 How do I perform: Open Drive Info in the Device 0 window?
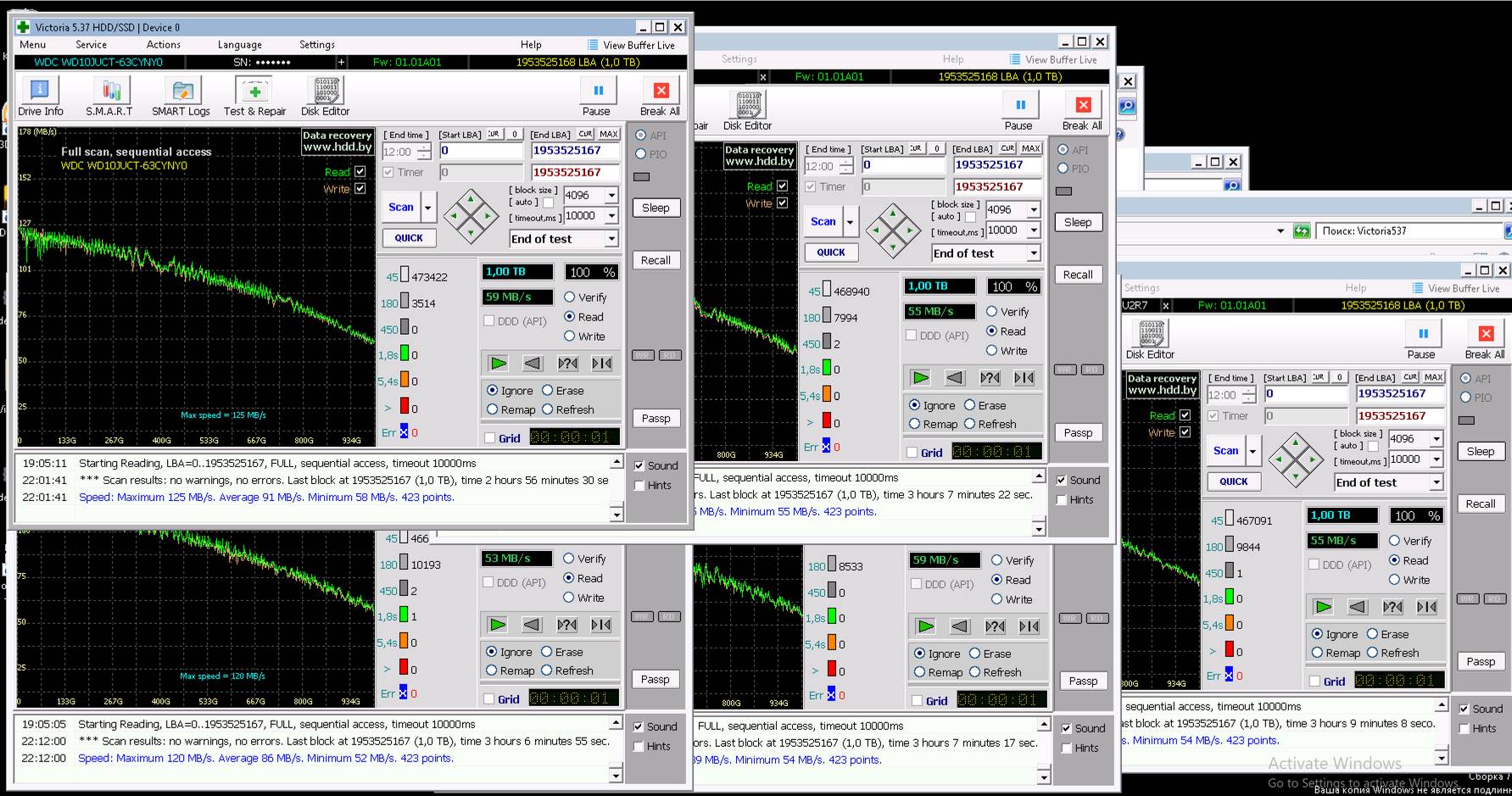(x=40, y=96)
